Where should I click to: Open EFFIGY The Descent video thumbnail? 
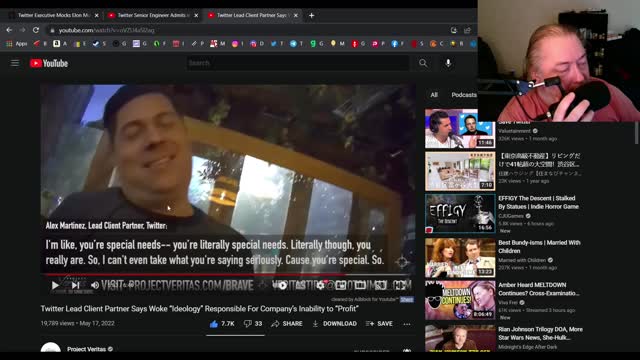[x=460, y=213]
